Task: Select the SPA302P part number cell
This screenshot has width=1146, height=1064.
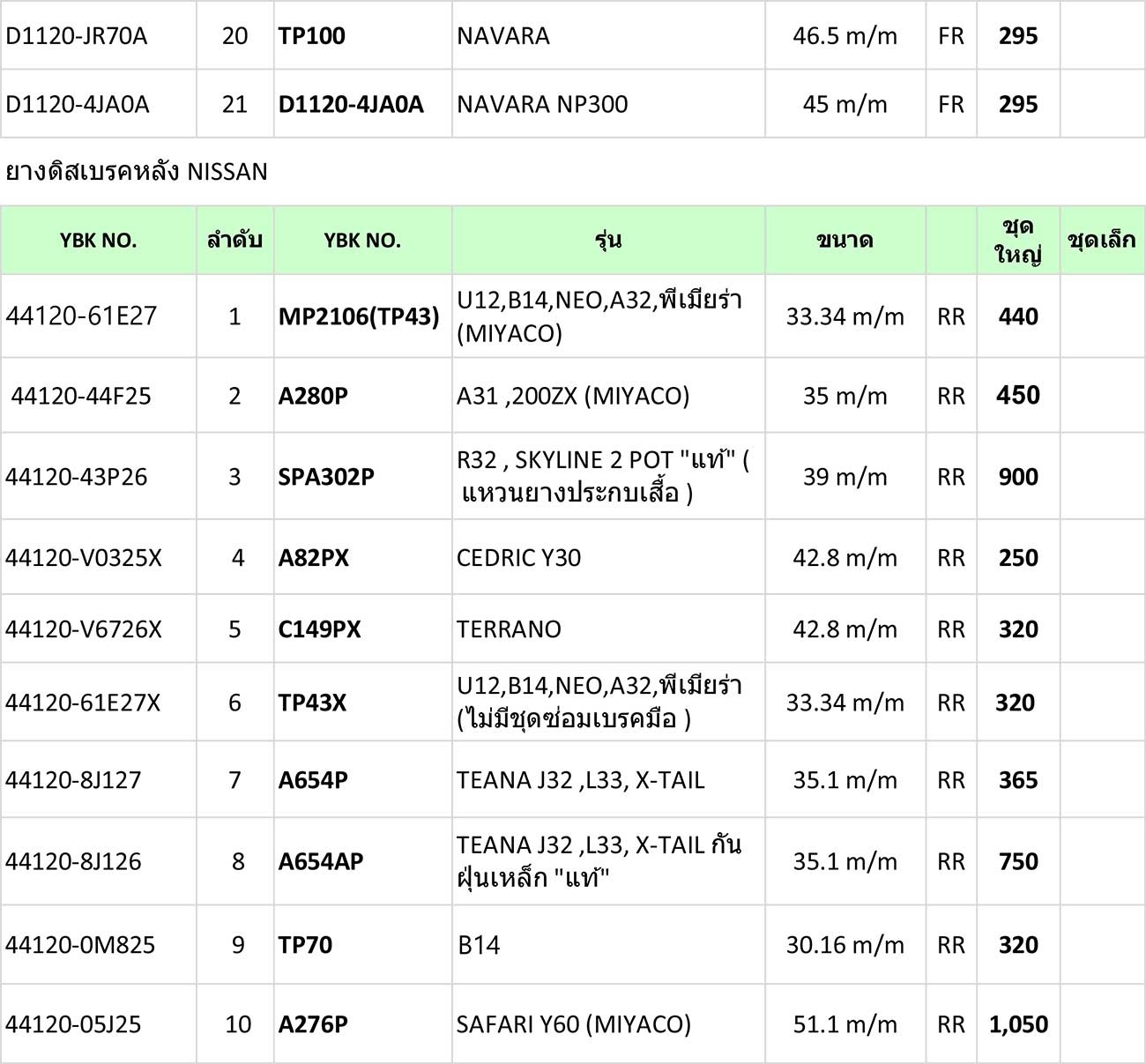Action: 362,476
